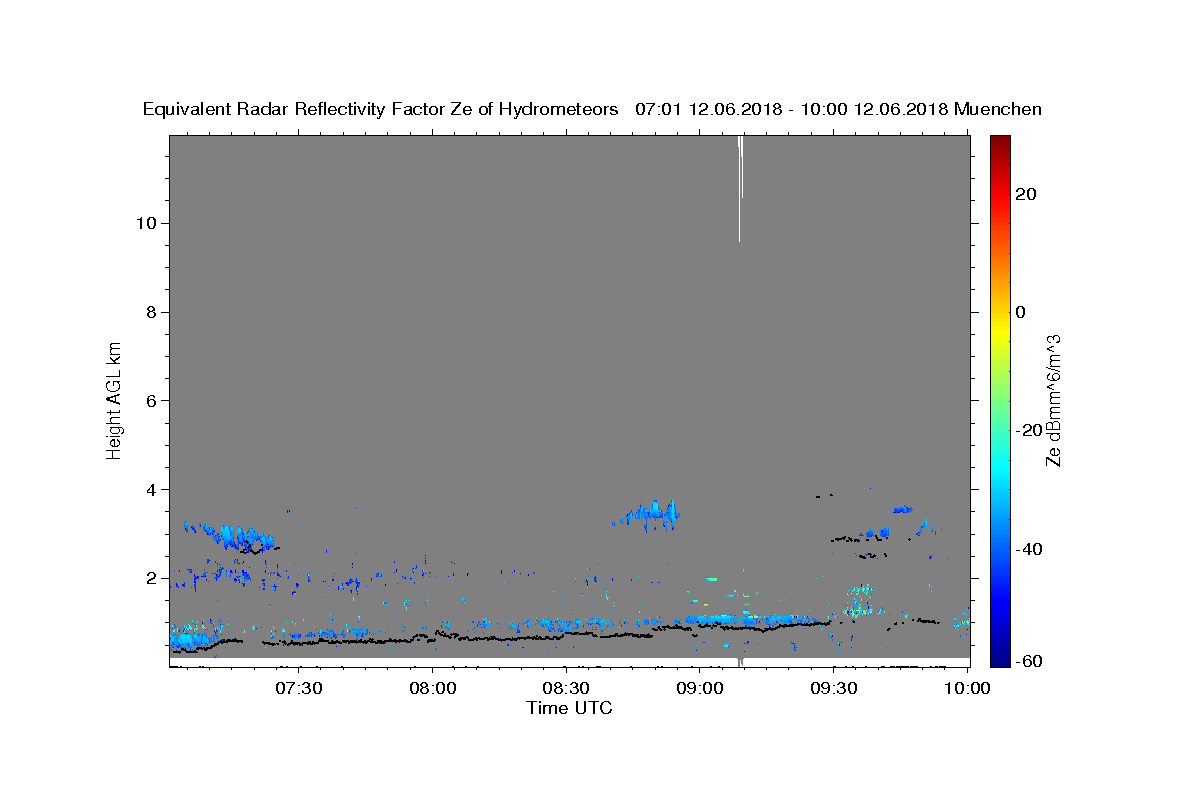Click the height tick label '6'
This screenshot has width=1200, height=800.
(152, 401)
